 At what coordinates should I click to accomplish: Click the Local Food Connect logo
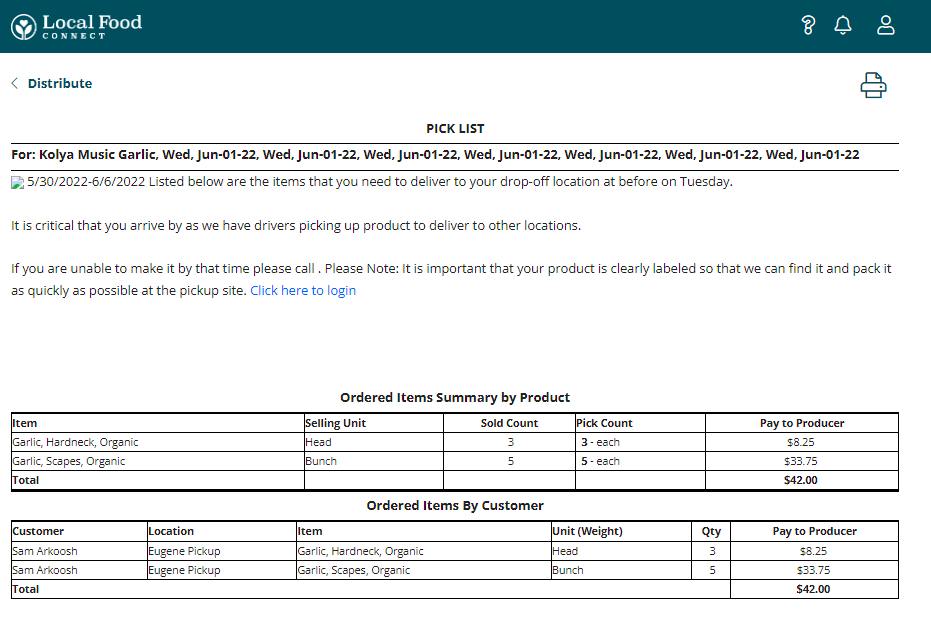click(77, 26)
